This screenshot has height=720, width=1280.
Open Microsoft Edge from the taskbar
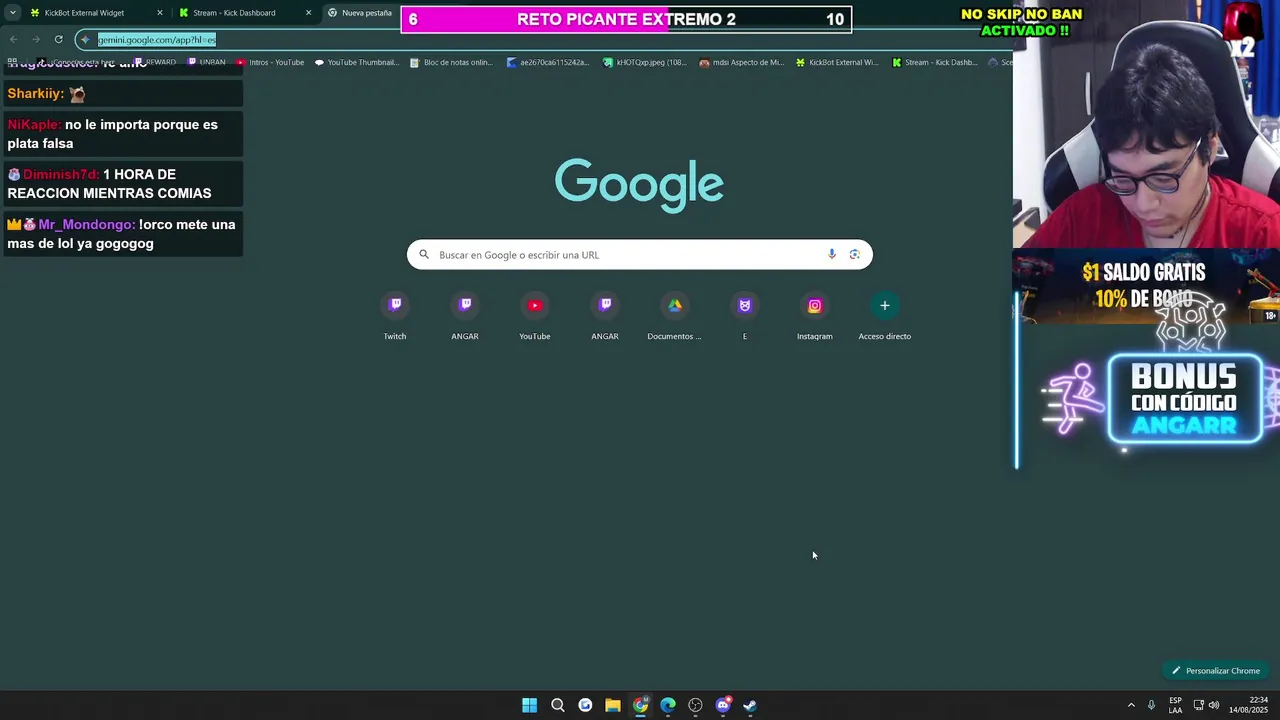(x=668, y=705)
